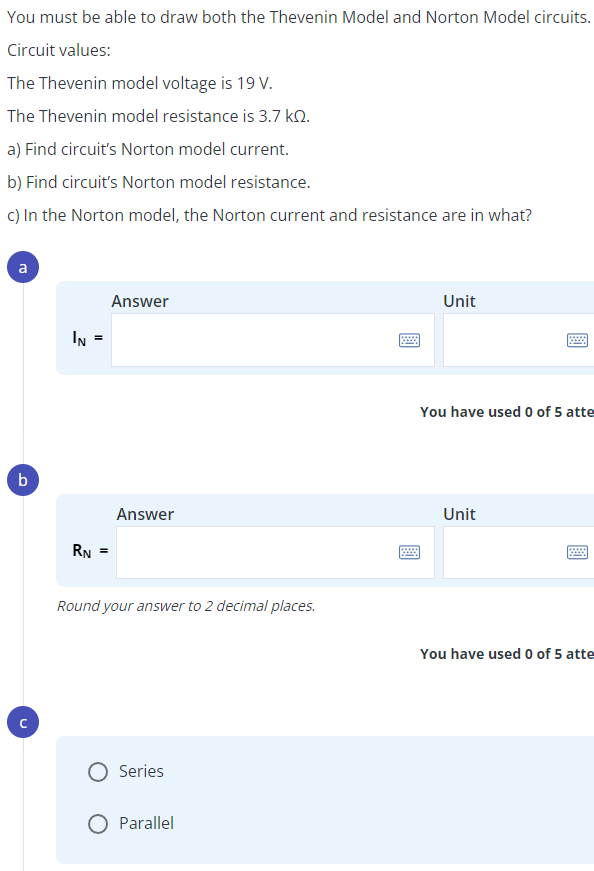
Task: Click the 'Answer' column header in part a
Action: click(140, 301)
